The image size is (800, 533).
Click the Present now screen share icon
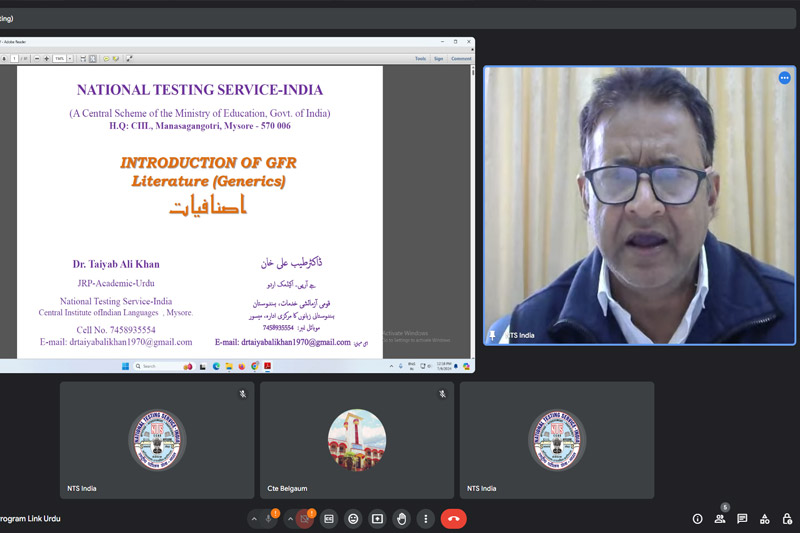(x=377, y=519)
